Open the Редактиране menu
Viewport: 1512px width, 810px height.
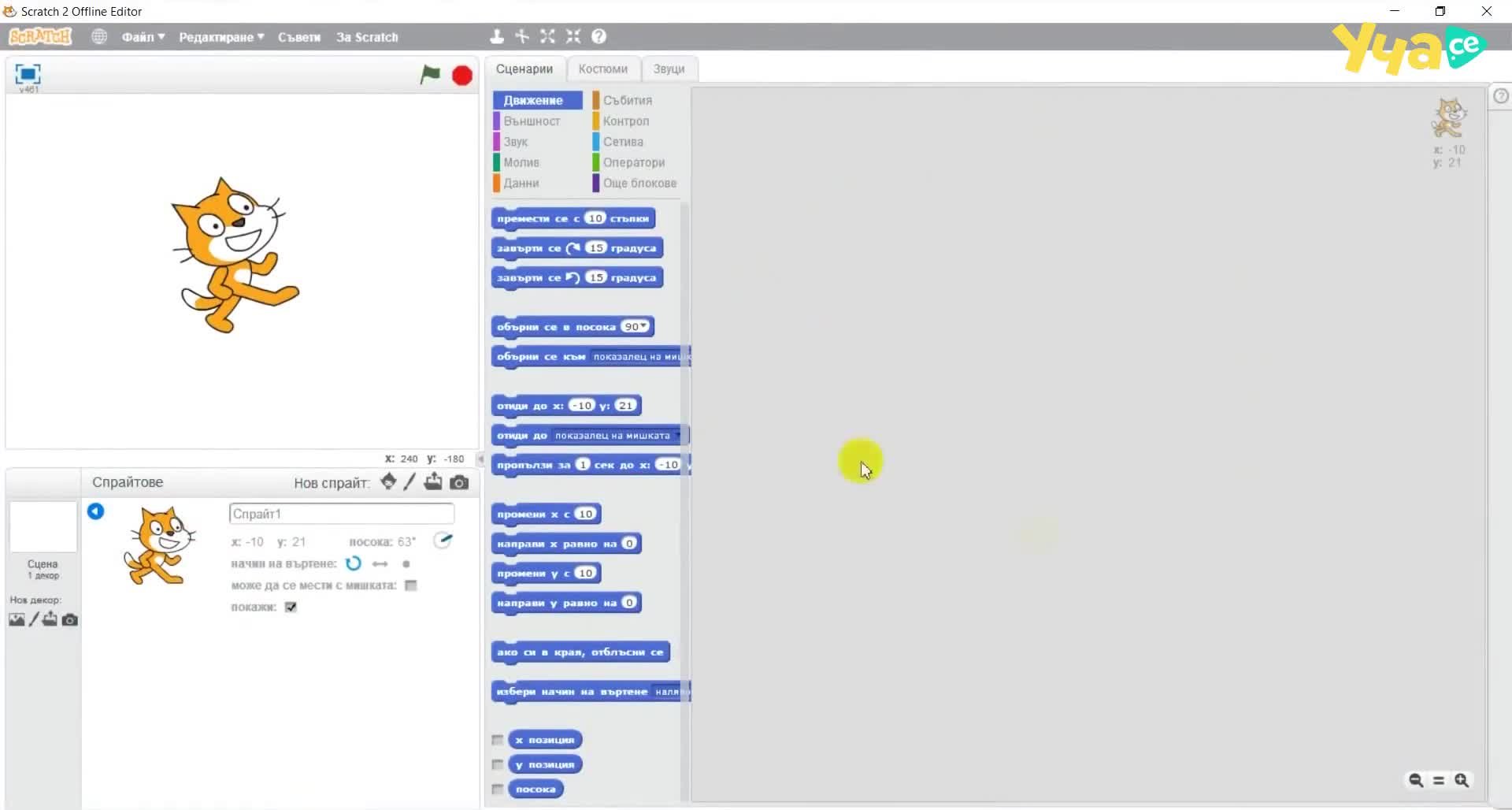point(221,37)
